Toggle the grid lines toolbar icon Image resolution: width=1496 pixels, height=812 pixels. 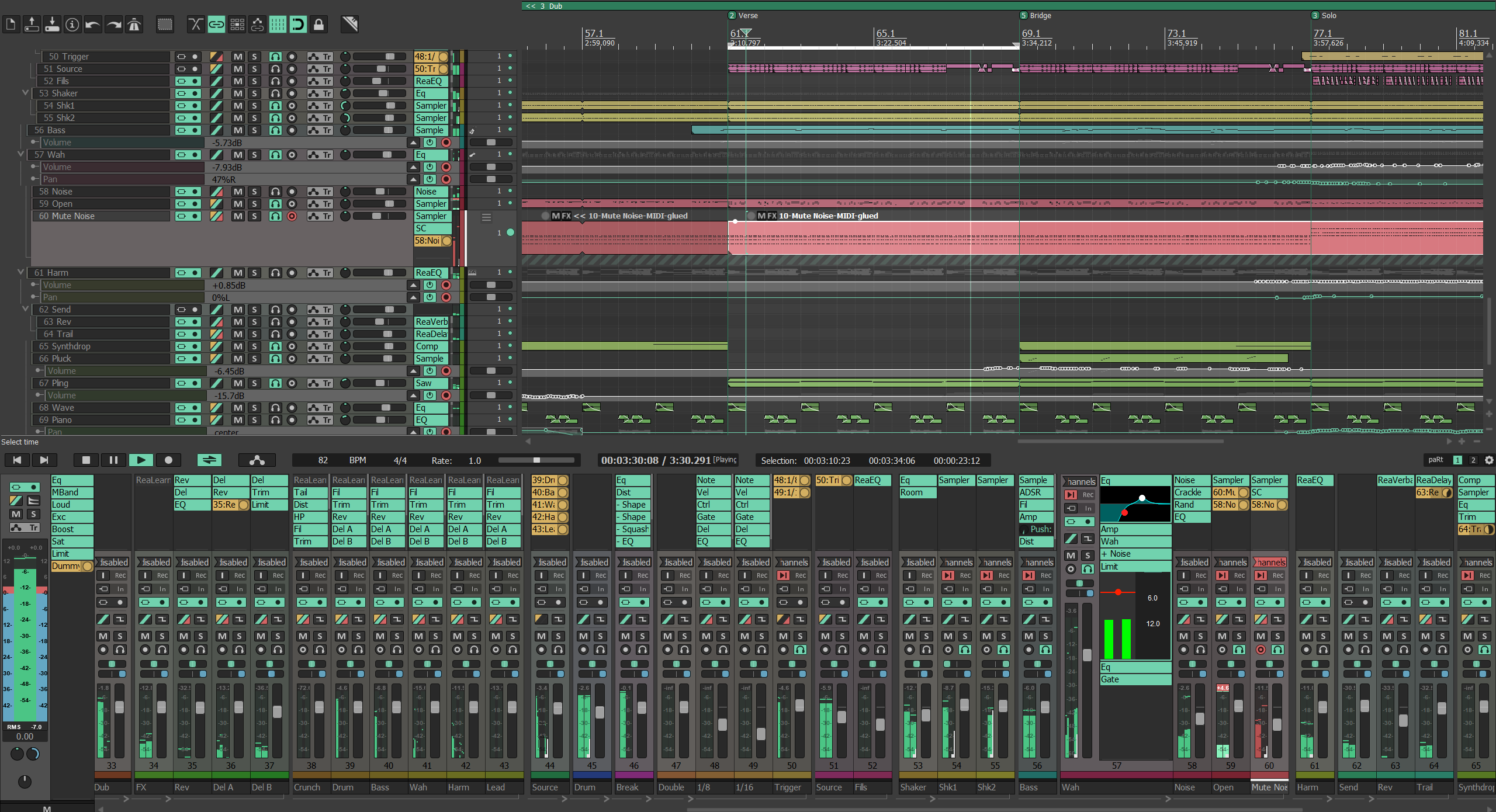tap(278, 25)
